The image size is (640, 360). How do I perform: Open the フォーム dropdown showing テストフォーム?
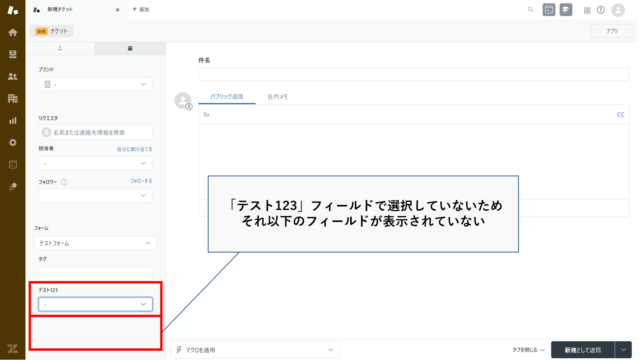pyautogui.click(x=96, y=243)
